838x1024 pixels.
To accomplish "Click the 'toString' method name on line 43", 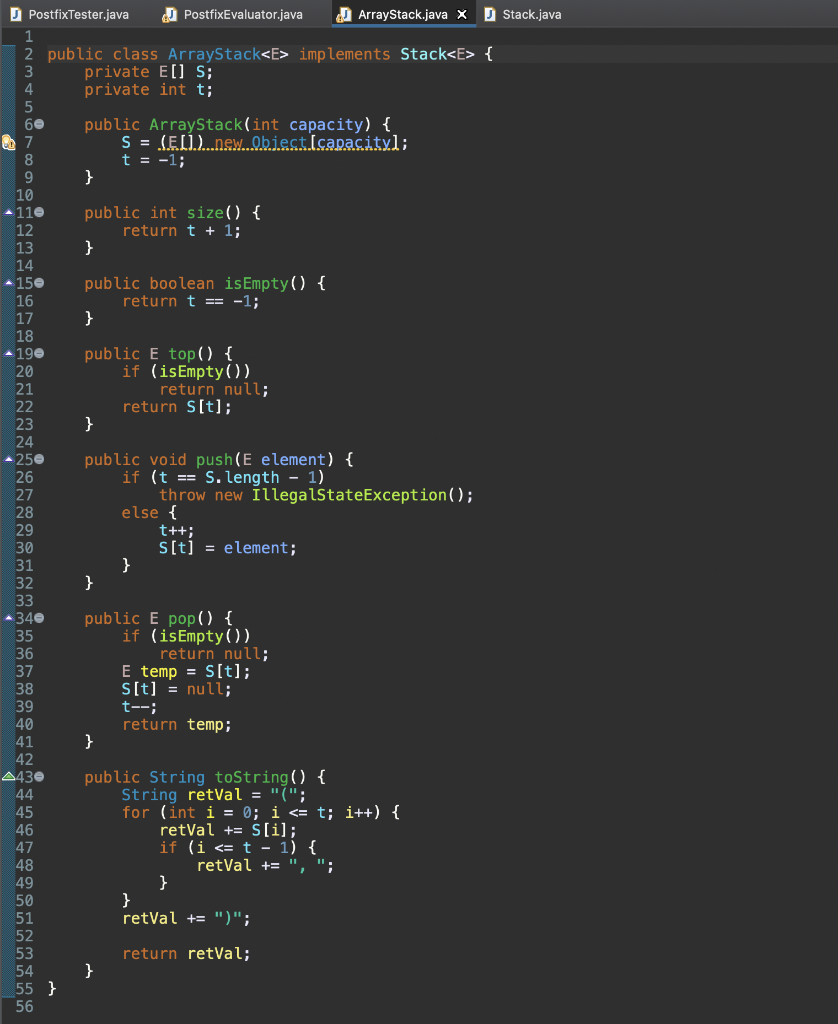I will pos(251,777).
